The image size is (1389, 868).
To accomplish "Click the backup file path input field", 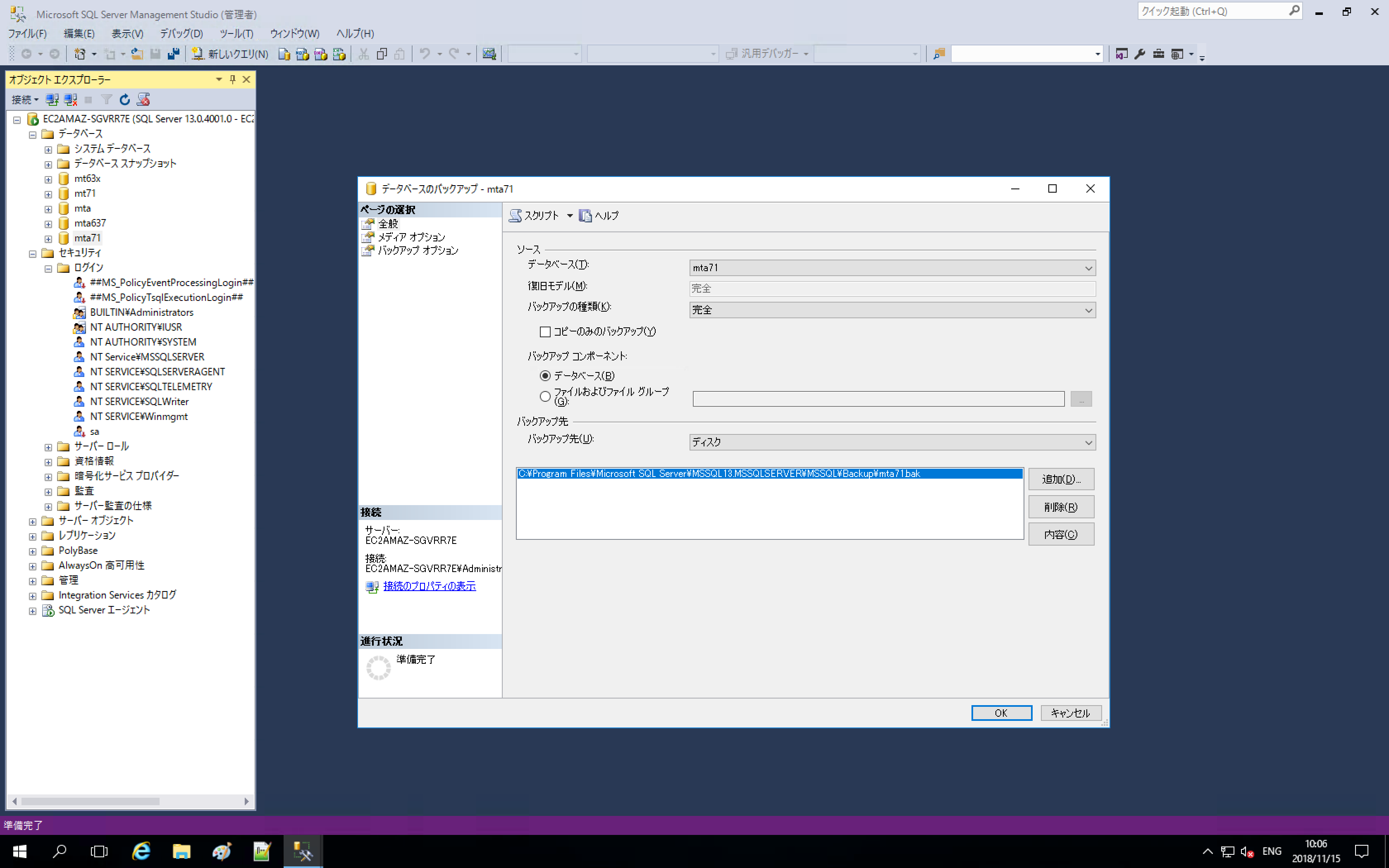I will click(x=769, y=473).
